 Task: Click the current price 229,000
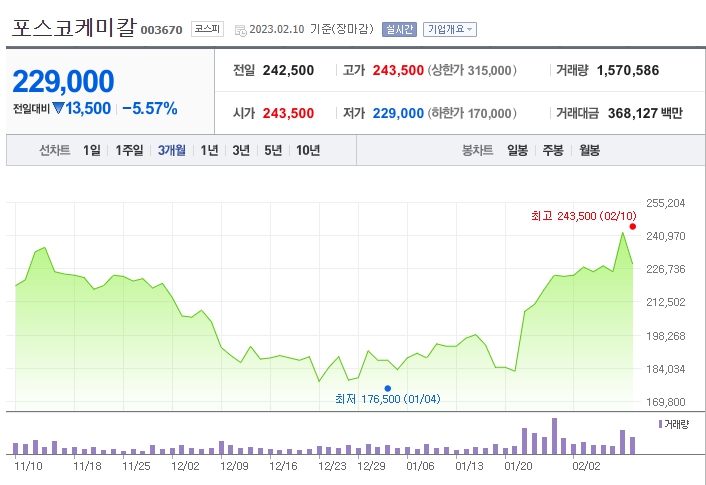[63, 81]
